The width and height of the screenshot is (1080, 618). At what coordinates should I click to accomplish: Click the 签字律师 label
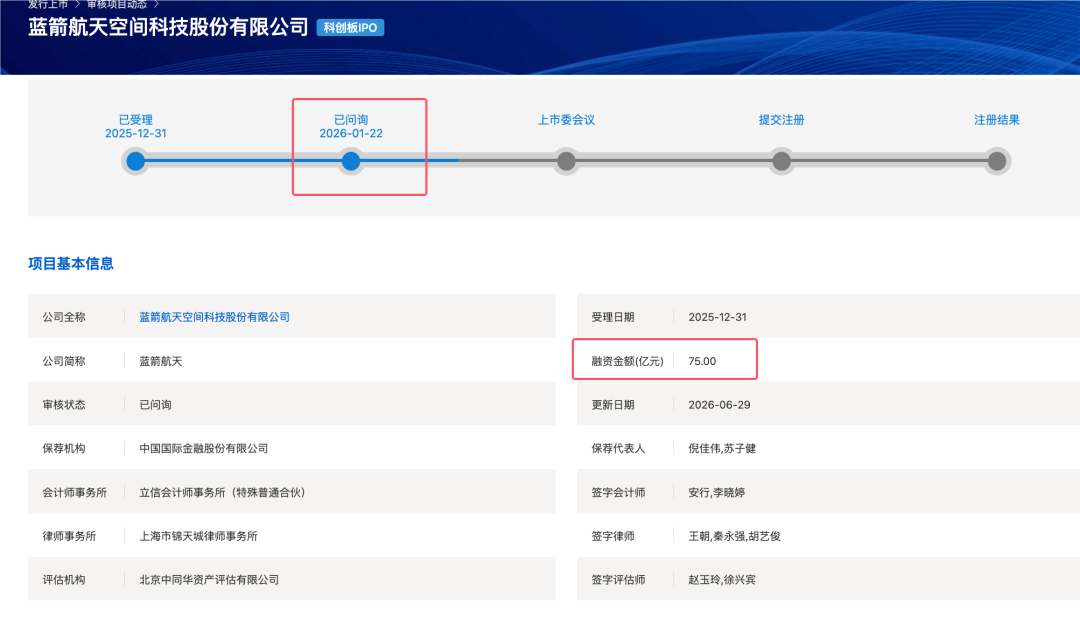click(x=613, y=536)
